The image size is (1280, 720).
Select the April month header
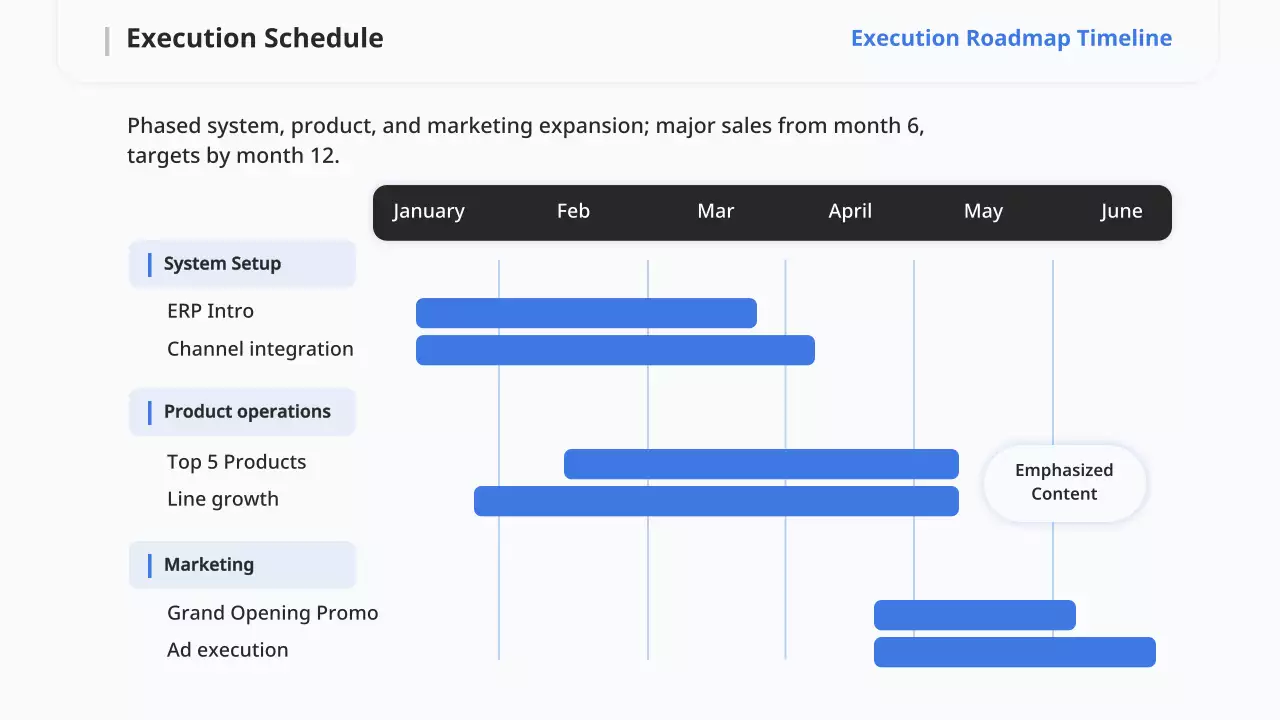pos(850,211)
